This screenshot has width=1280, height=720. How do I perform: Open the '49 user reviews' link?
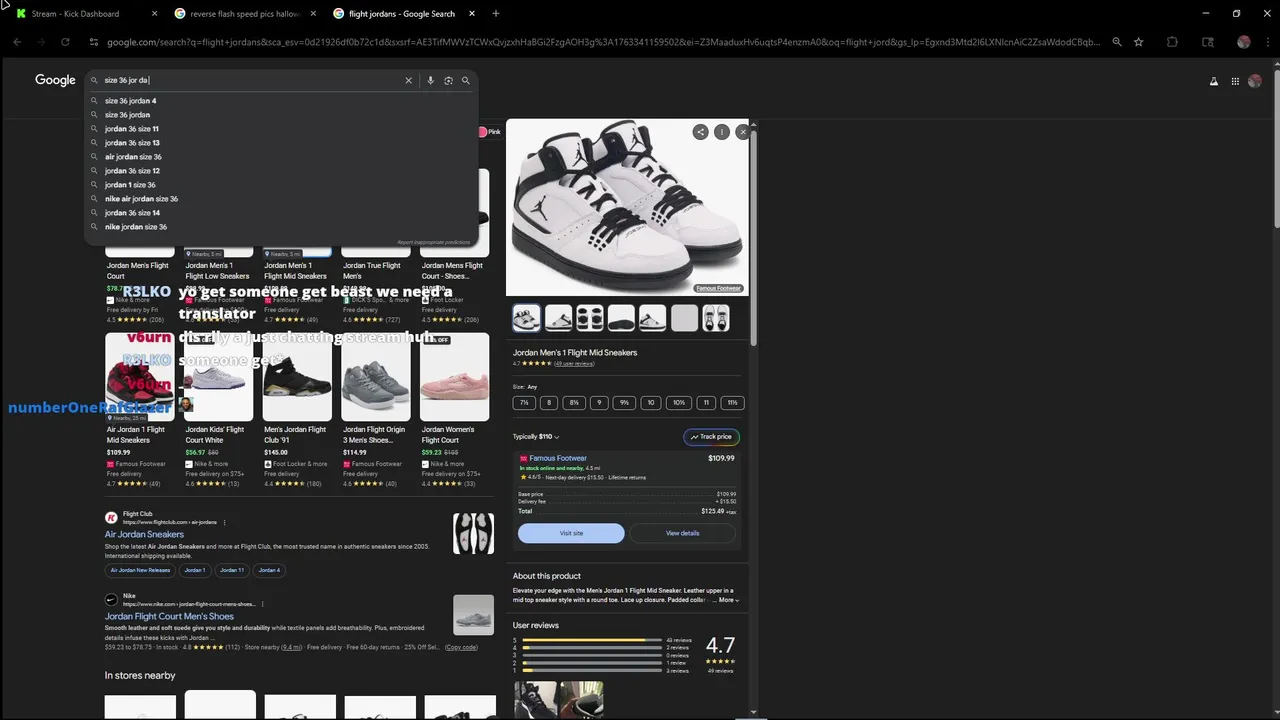[x=574, y=364]
